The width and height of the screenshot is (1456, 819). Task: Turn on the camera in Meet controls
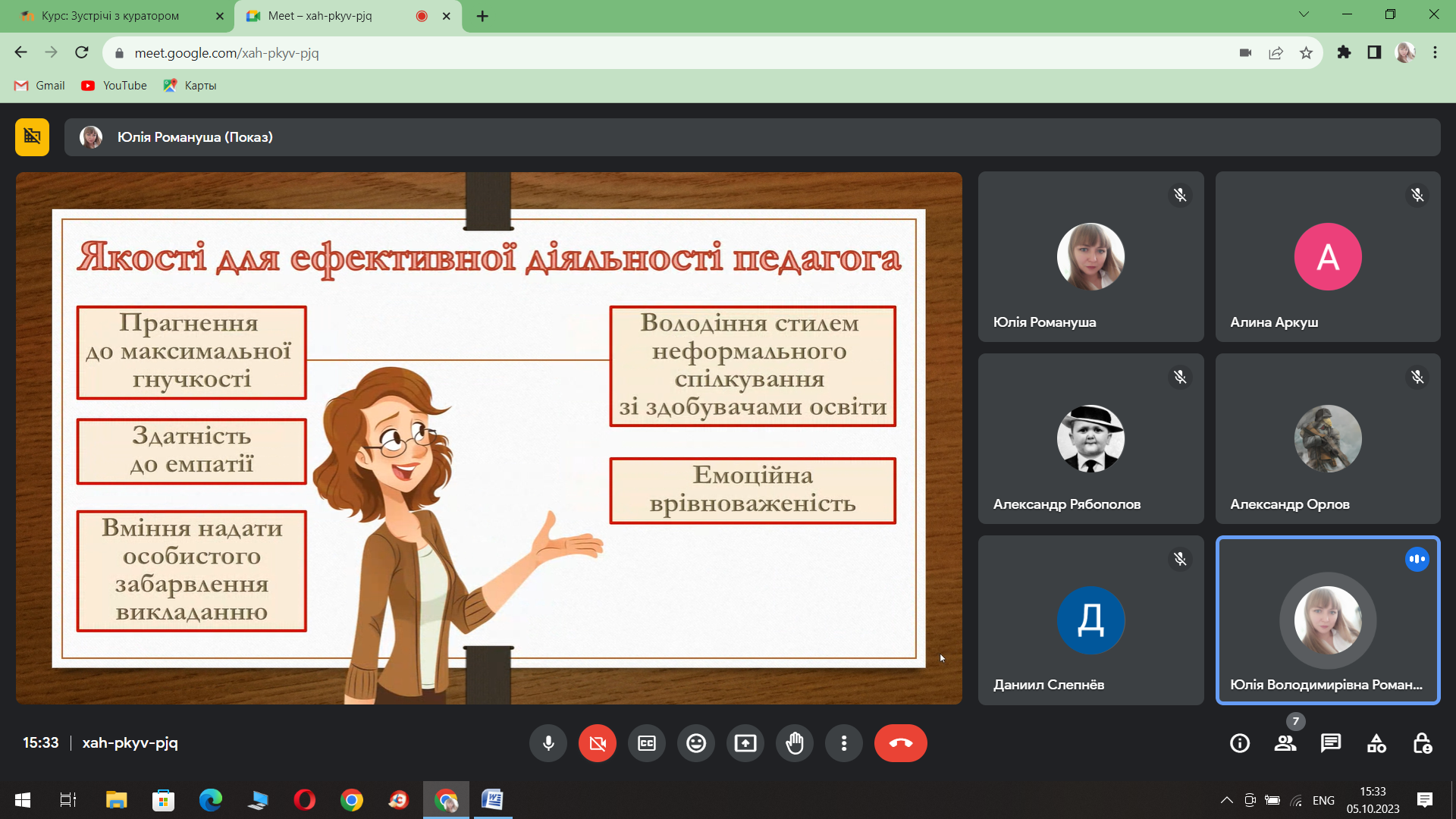coord(598,743)
